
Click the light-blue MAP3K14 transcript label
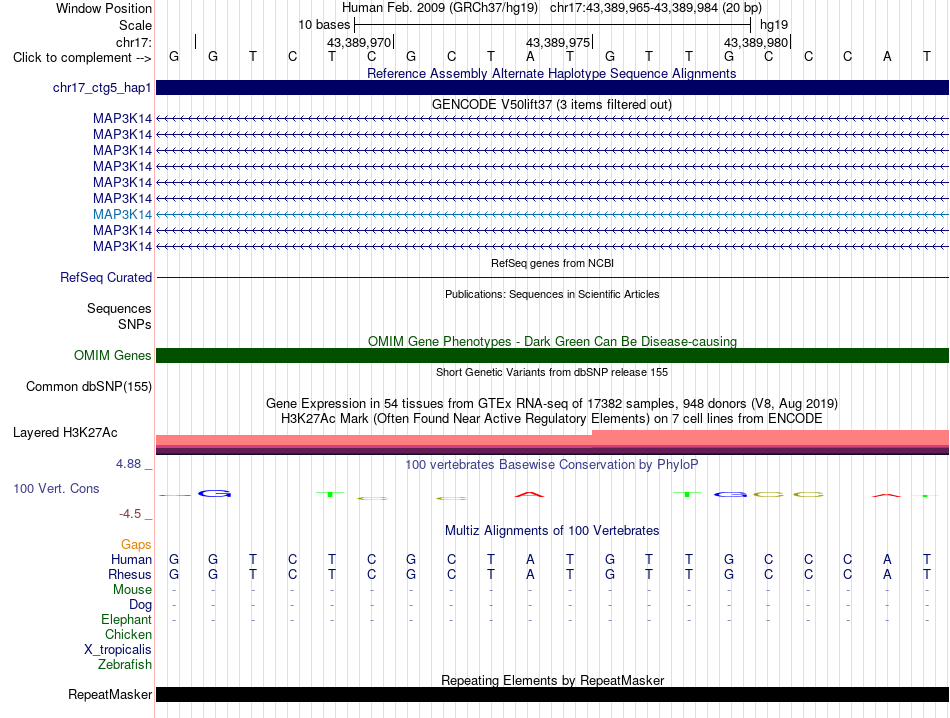[122, 214]
